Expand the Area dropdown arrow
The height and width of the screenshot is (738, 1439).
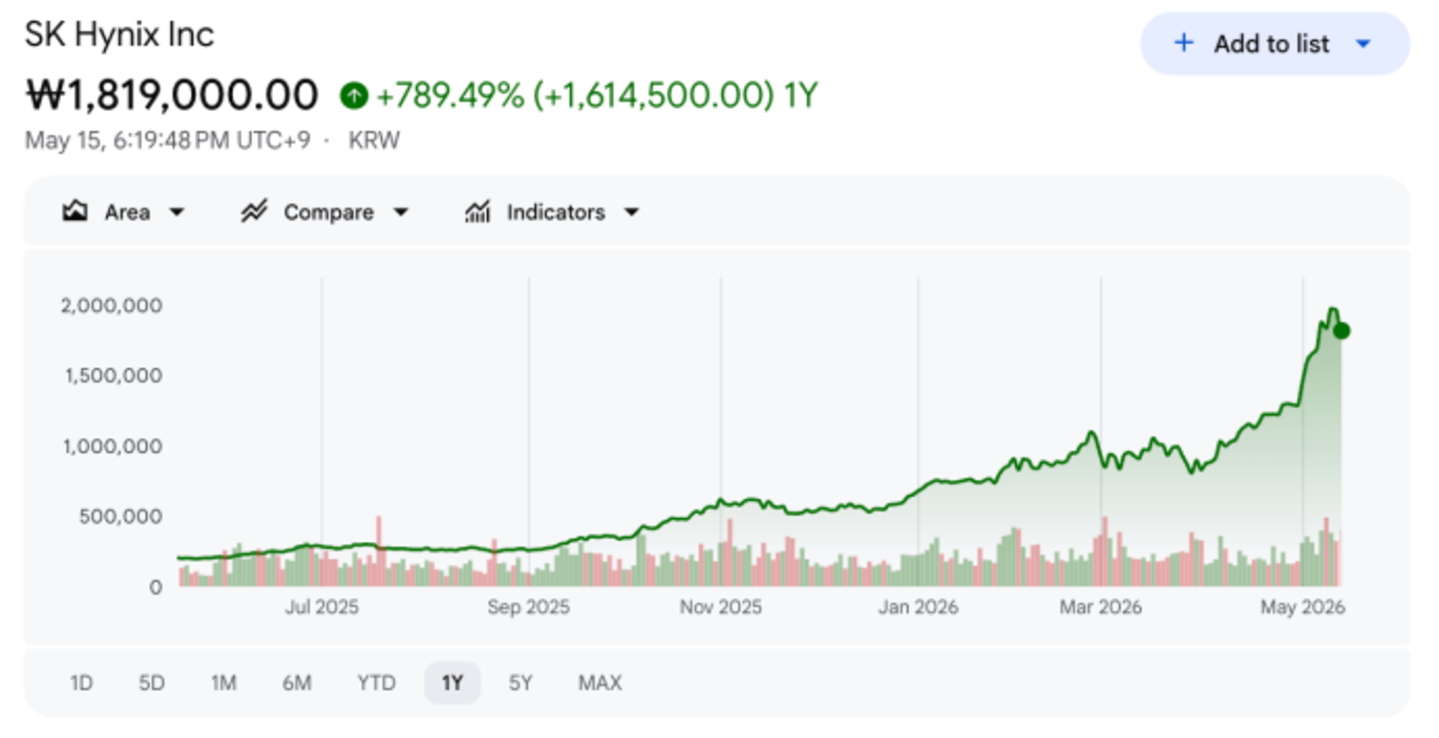tap(177, 213)
